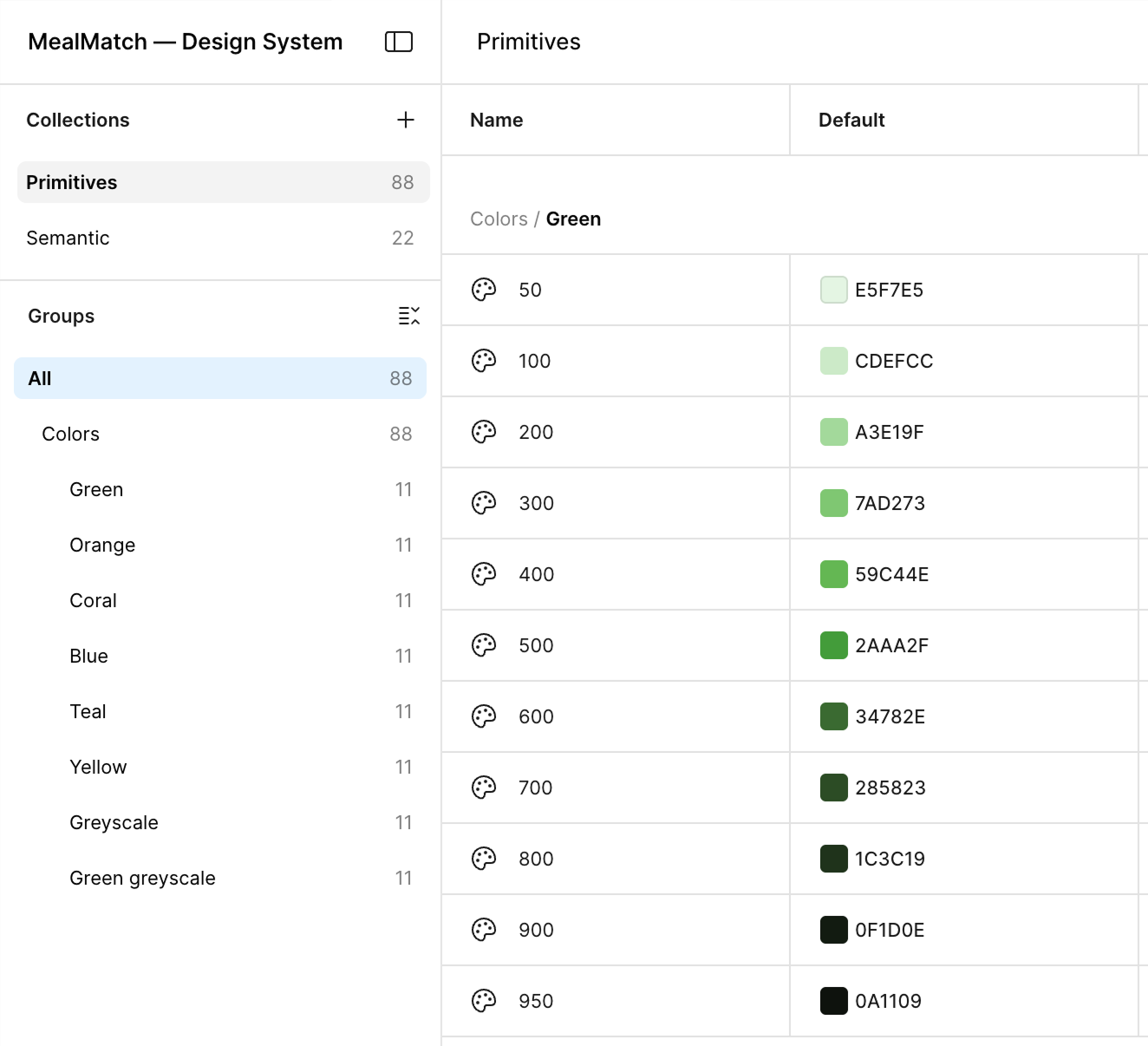
Task: Open the Green greyscale group
Action: pyautogui.click(x=142, y=878)
